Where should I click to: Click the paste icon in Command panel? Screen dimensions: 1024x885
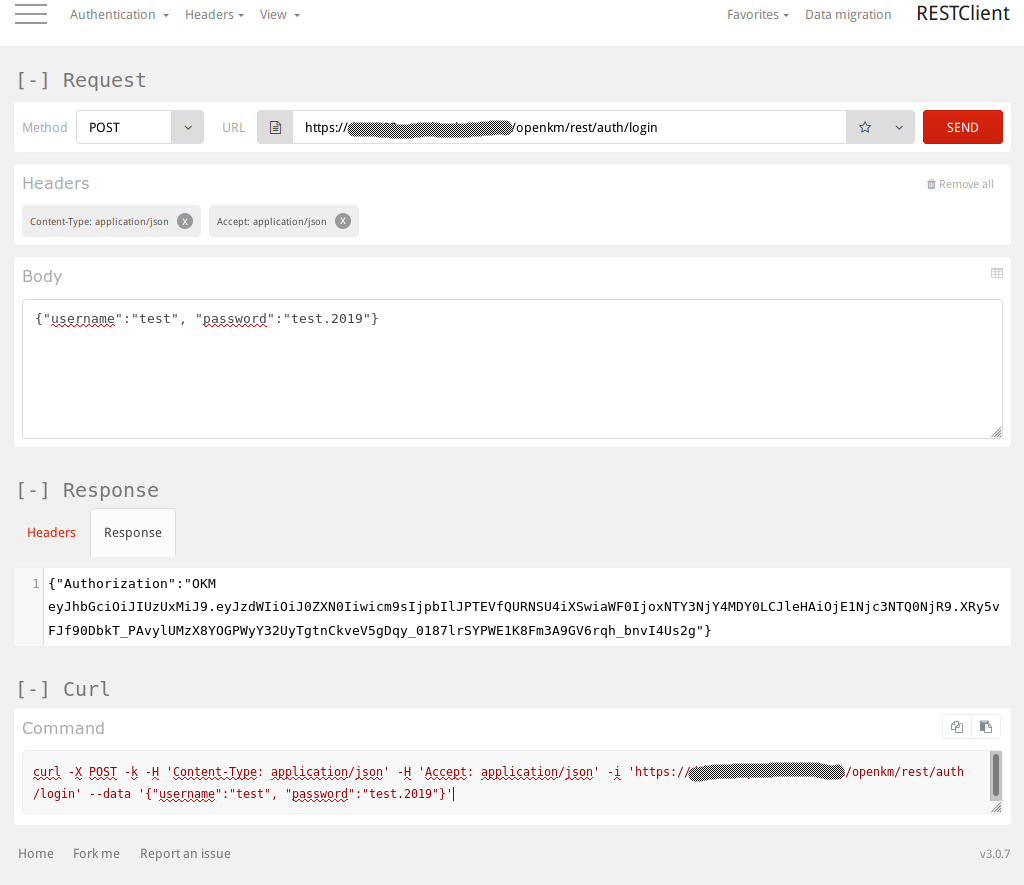[x=986, y=727]
